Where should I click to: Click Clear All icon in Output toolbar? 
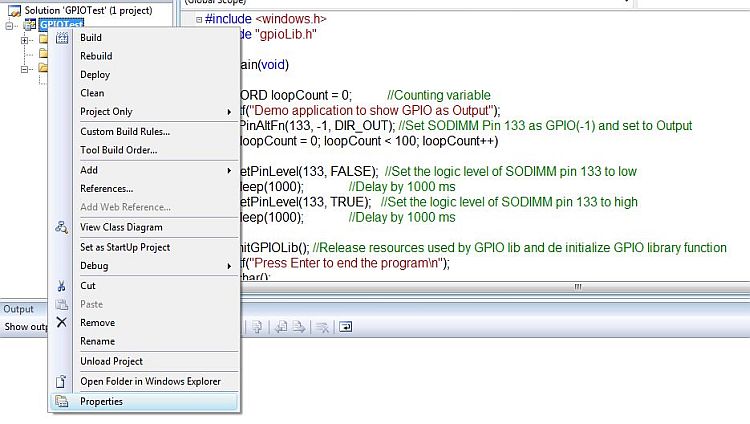pyautogui.click(x=322, y=327)
